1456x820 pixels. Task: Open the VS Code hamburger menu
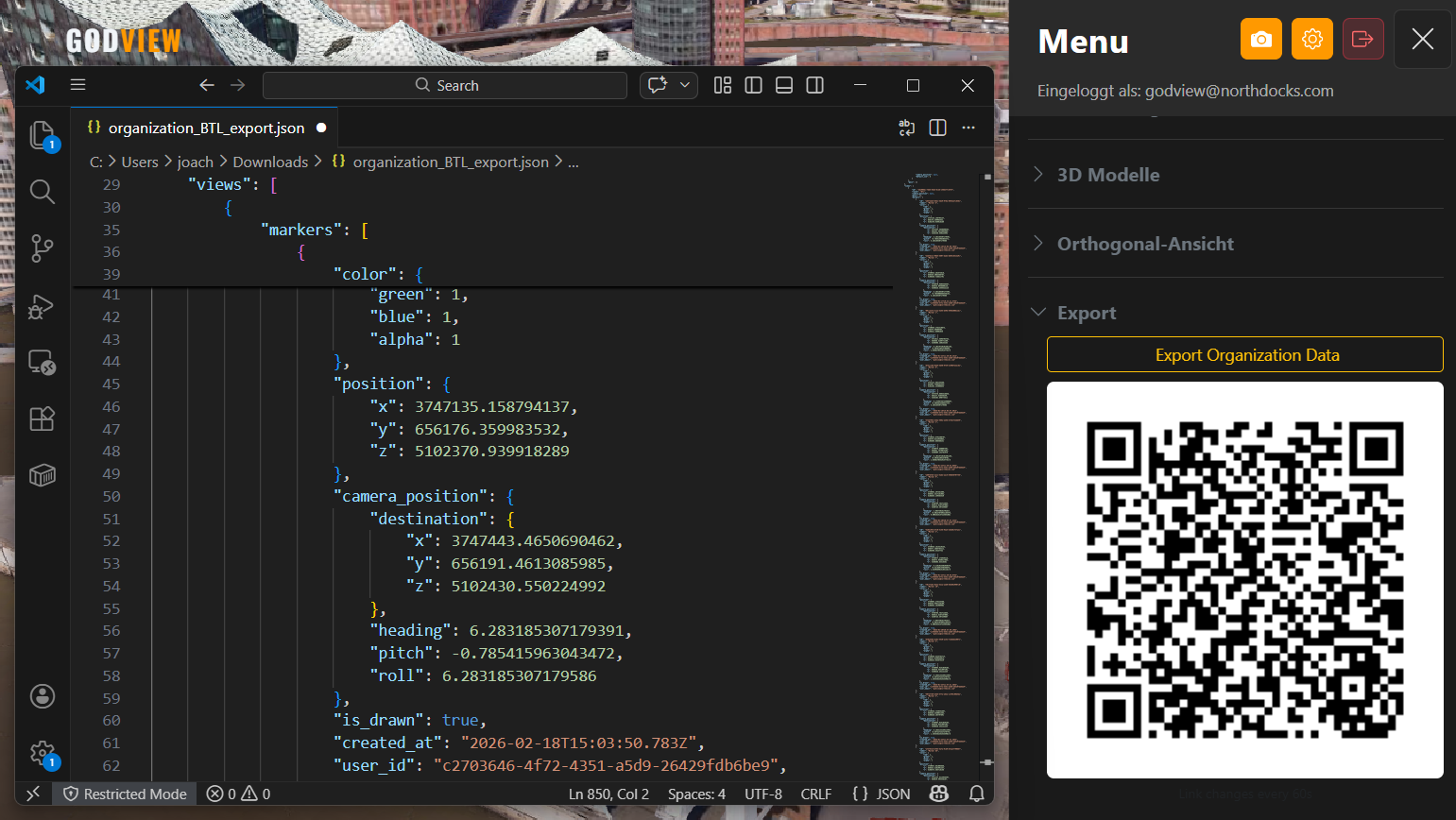[x=77, y=84]
